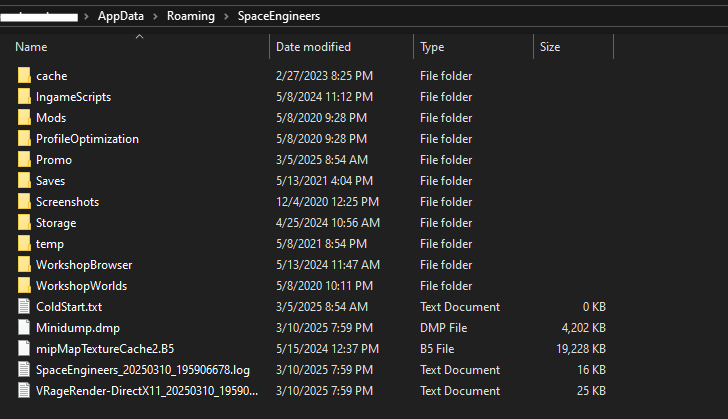Select the WorkshopBrowser folder name

coord(84,265)
